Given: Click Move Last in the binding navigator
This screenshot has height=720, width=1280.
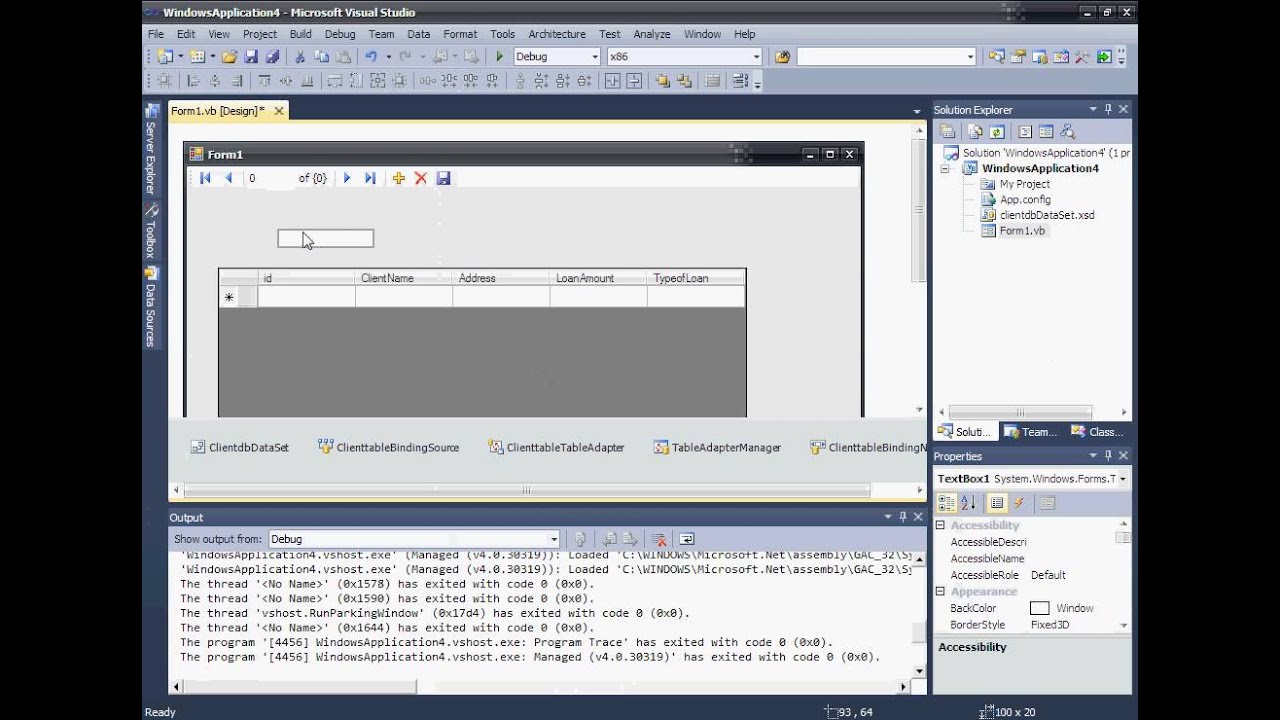Looking at the screenshot, I should [x=370, y=178].
